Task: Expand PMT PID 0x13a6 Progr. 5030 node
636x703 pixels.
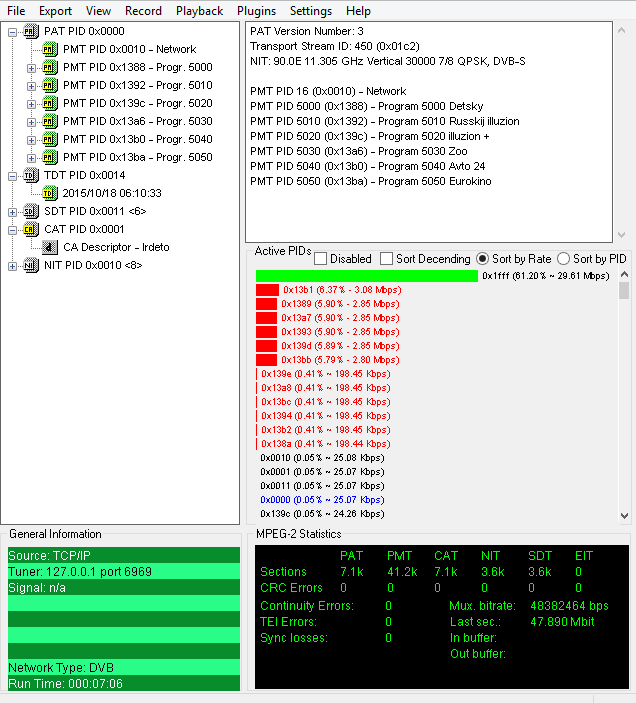Action: click(31, 122)
